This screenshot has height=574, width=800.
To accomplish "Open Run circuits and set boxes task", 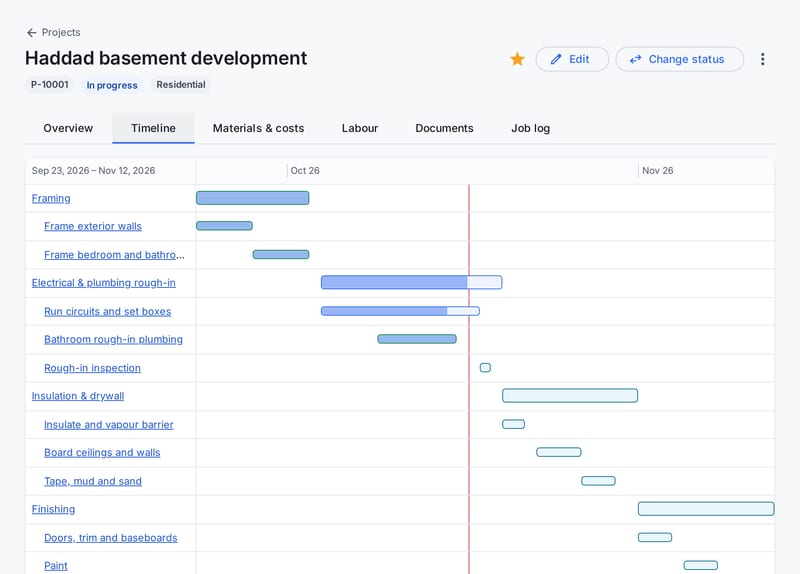I will (x=108, y=311).
